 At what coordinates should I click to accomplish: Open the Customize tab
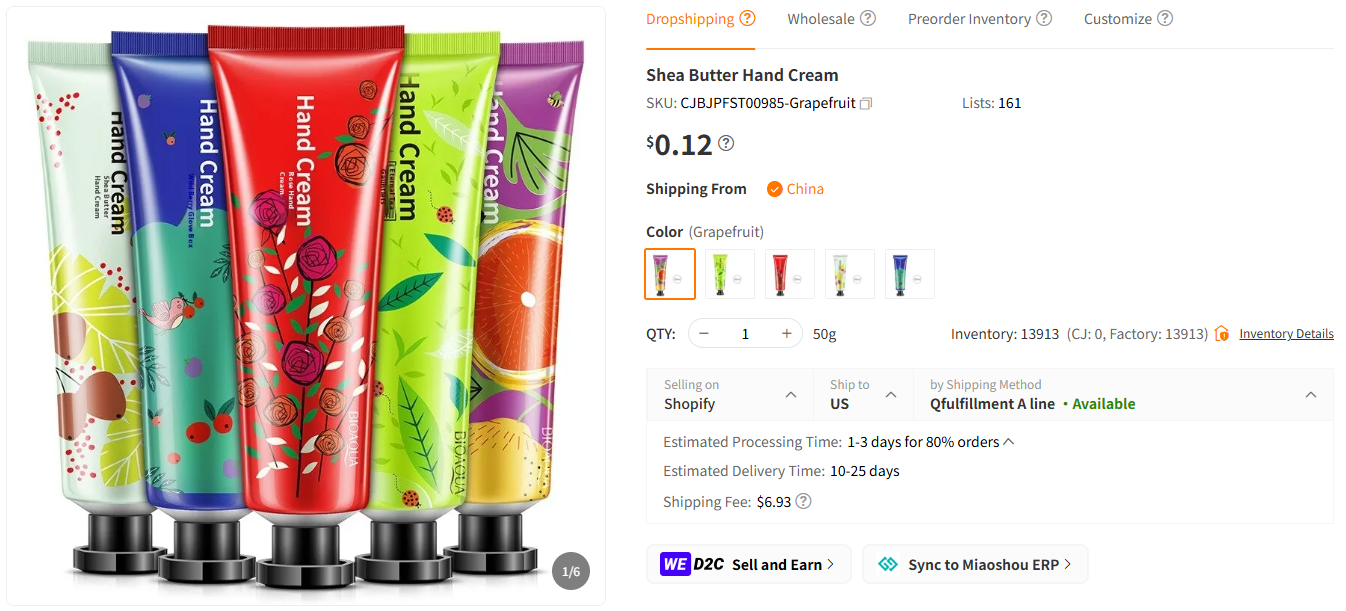[x=1118, y=18]
